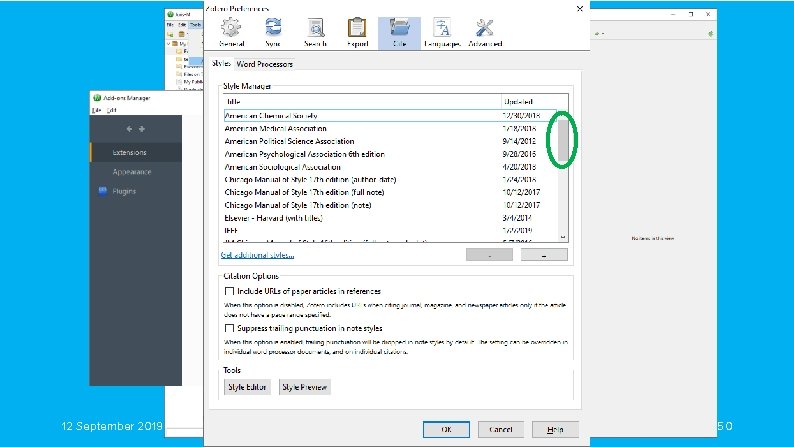Viewport: 794px width, 447px height.
Task: Open Edit menu in main library window
Action: (x=182, y=24)
